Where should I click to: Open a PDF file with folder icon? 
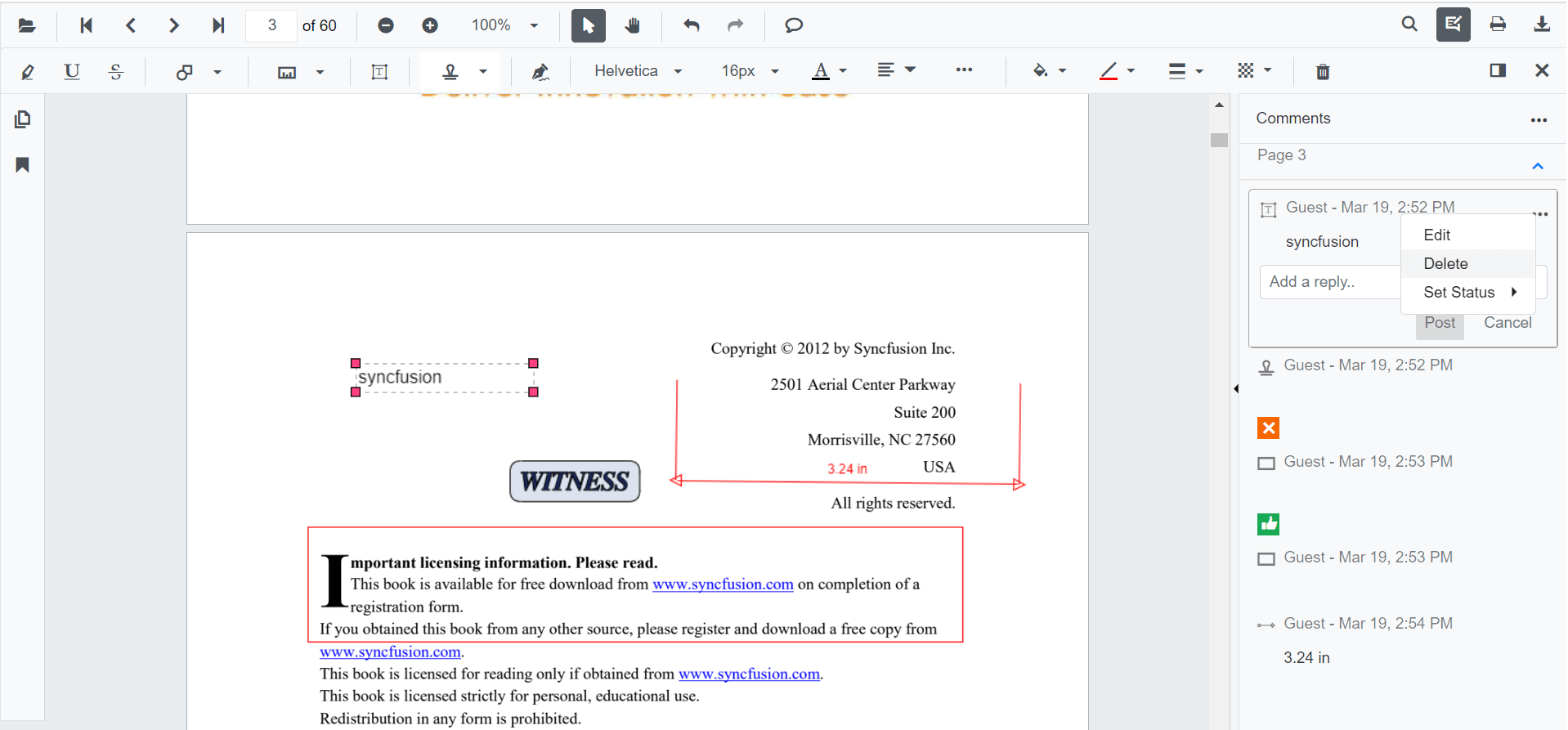(x=27, y=25)
